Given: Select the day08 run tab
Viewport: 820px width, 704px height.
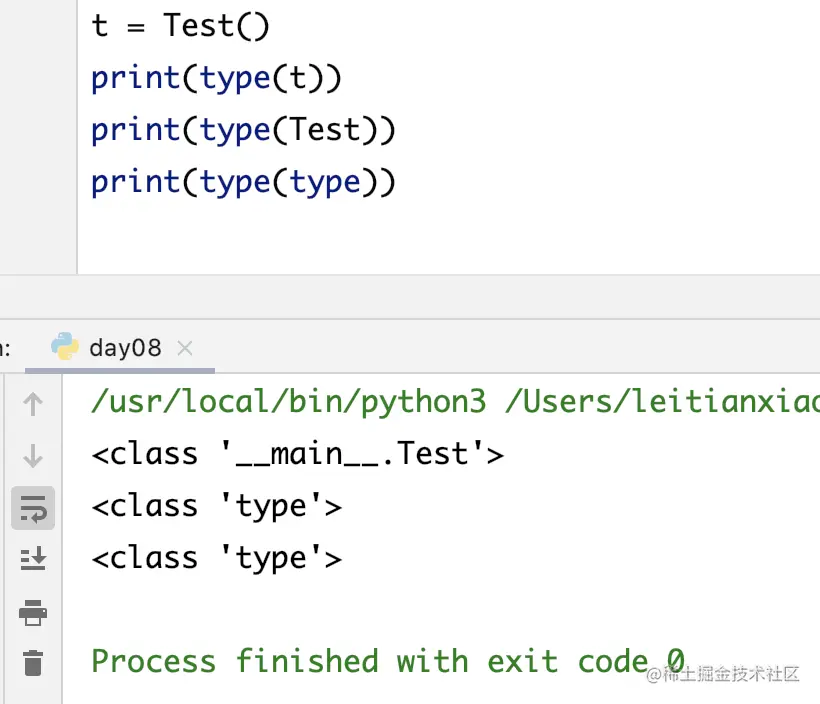Looking at the screenshot, I should [x=124, y=348].
